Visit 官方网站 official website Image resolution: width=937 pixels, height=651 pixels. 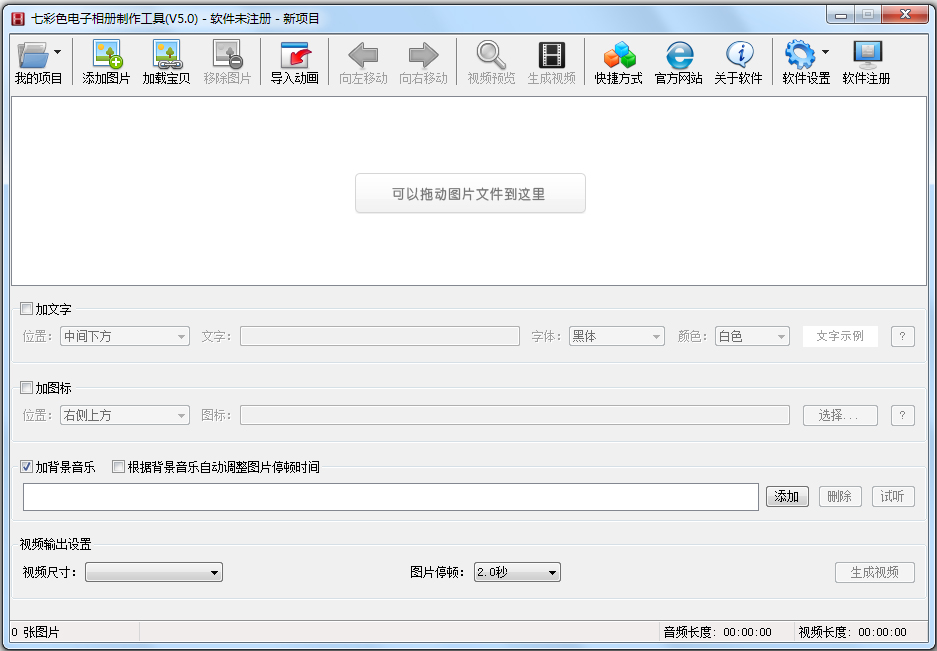tap(679, 62)
